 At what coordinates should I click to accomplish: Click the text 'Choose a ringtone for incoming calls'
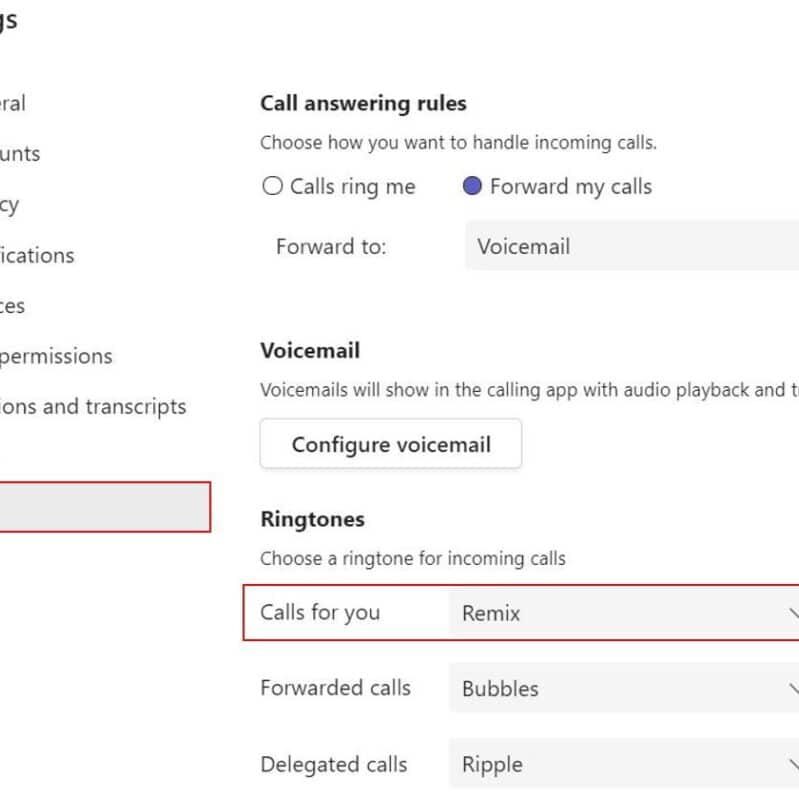coord(413,558)
